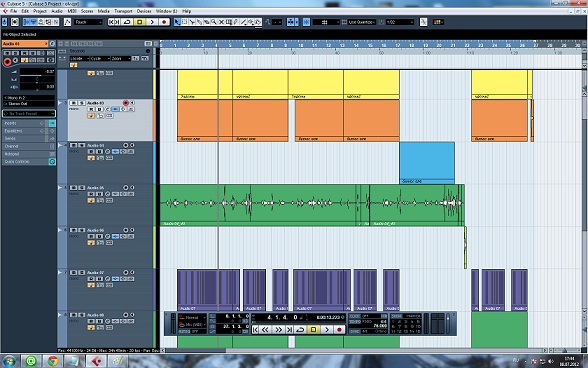Select the Glue tool
Screen dimensions: 588x368
[199, 22]
